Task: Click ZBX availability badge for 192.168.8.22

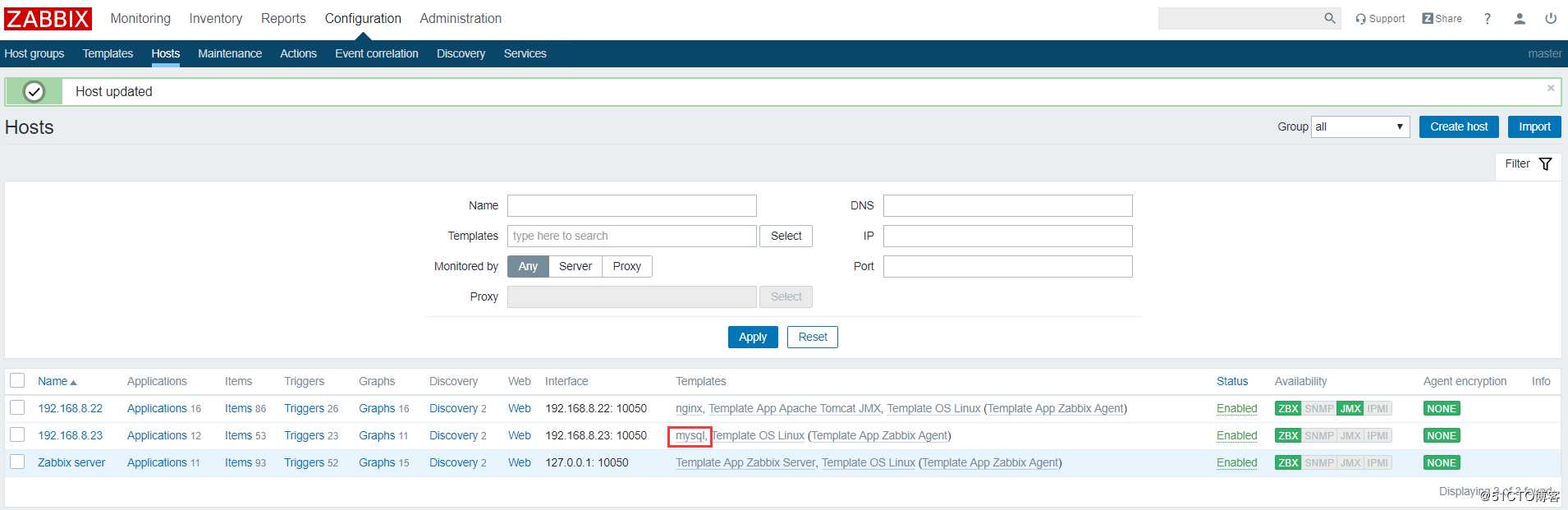Action: pos(1288,408)
